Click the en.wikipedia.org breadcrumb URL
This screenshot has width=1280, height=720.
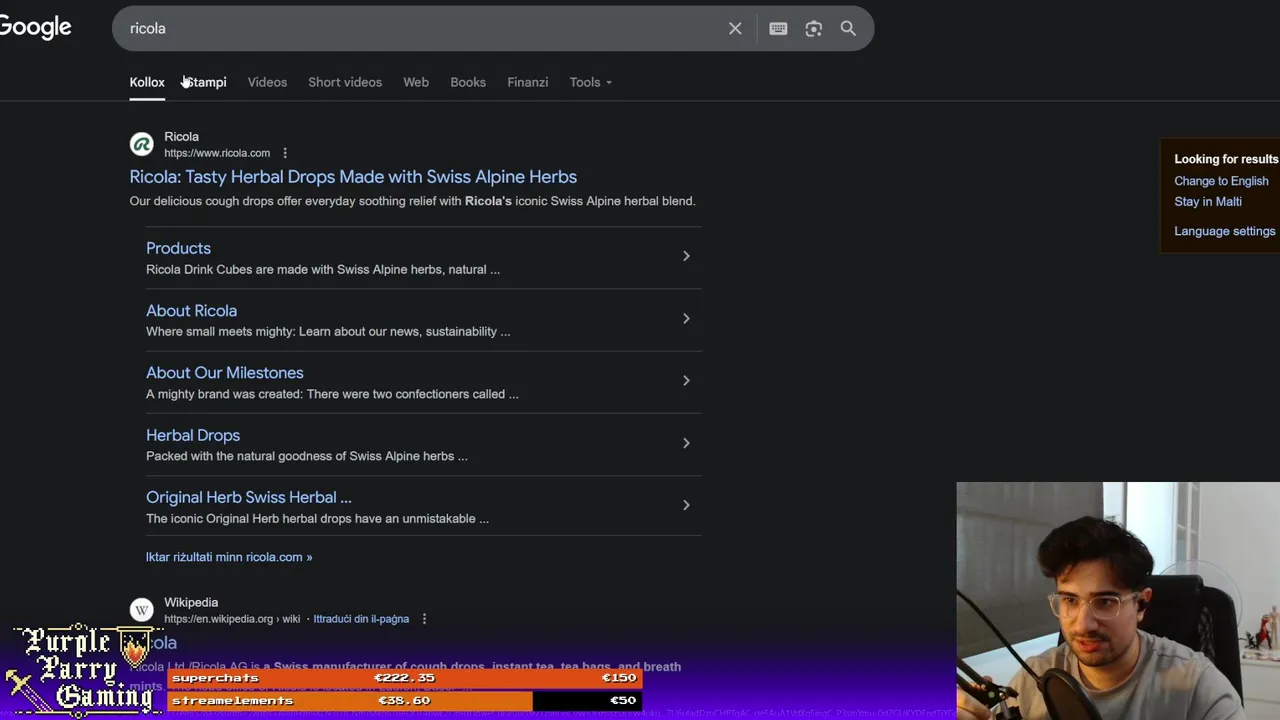(x=232, y=619)
